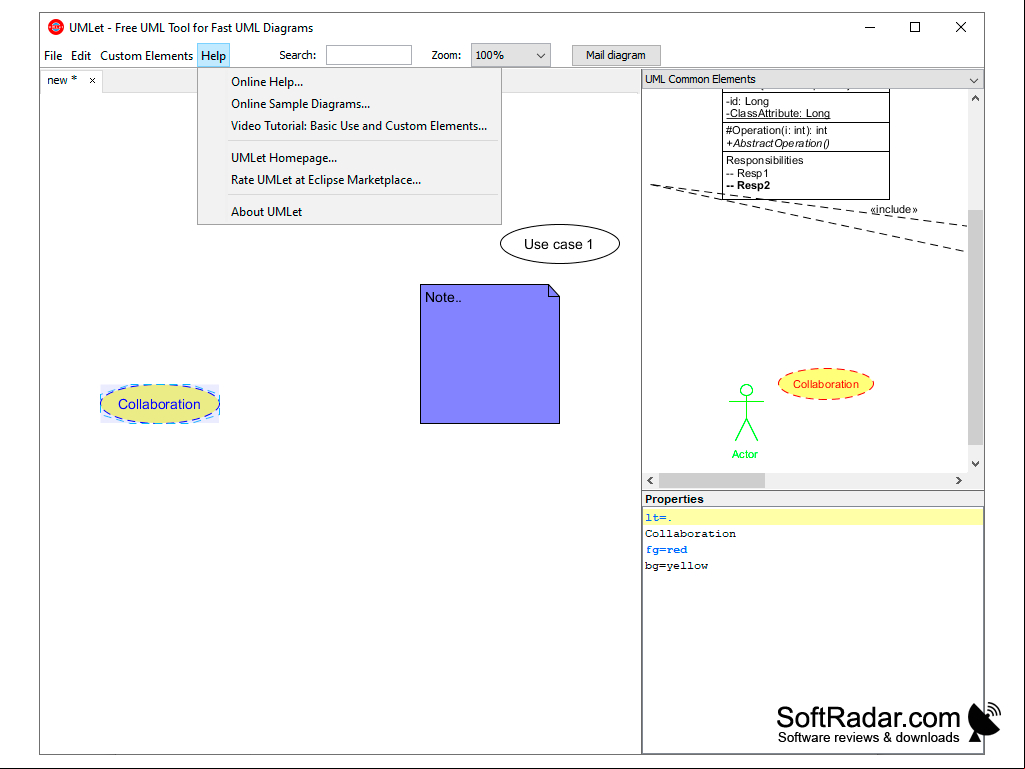Switch to the new * tab
The width and height of the screenshot is (1025, 769).
pyautogui.click(x=62, y=80)
